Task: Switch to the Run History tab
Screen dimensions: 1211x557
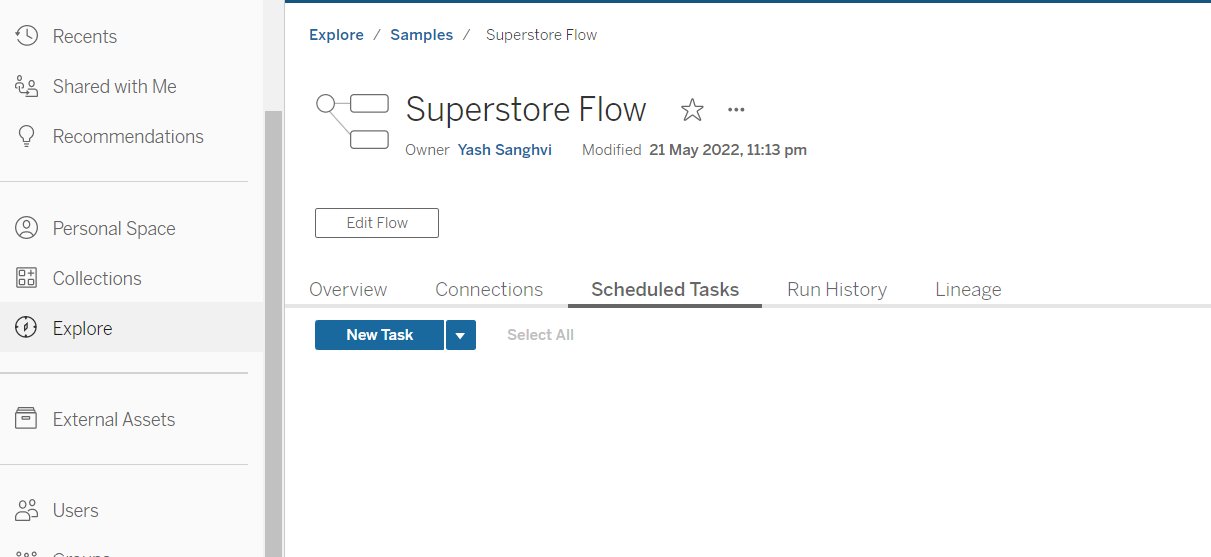Action: [x=837, y=290]
